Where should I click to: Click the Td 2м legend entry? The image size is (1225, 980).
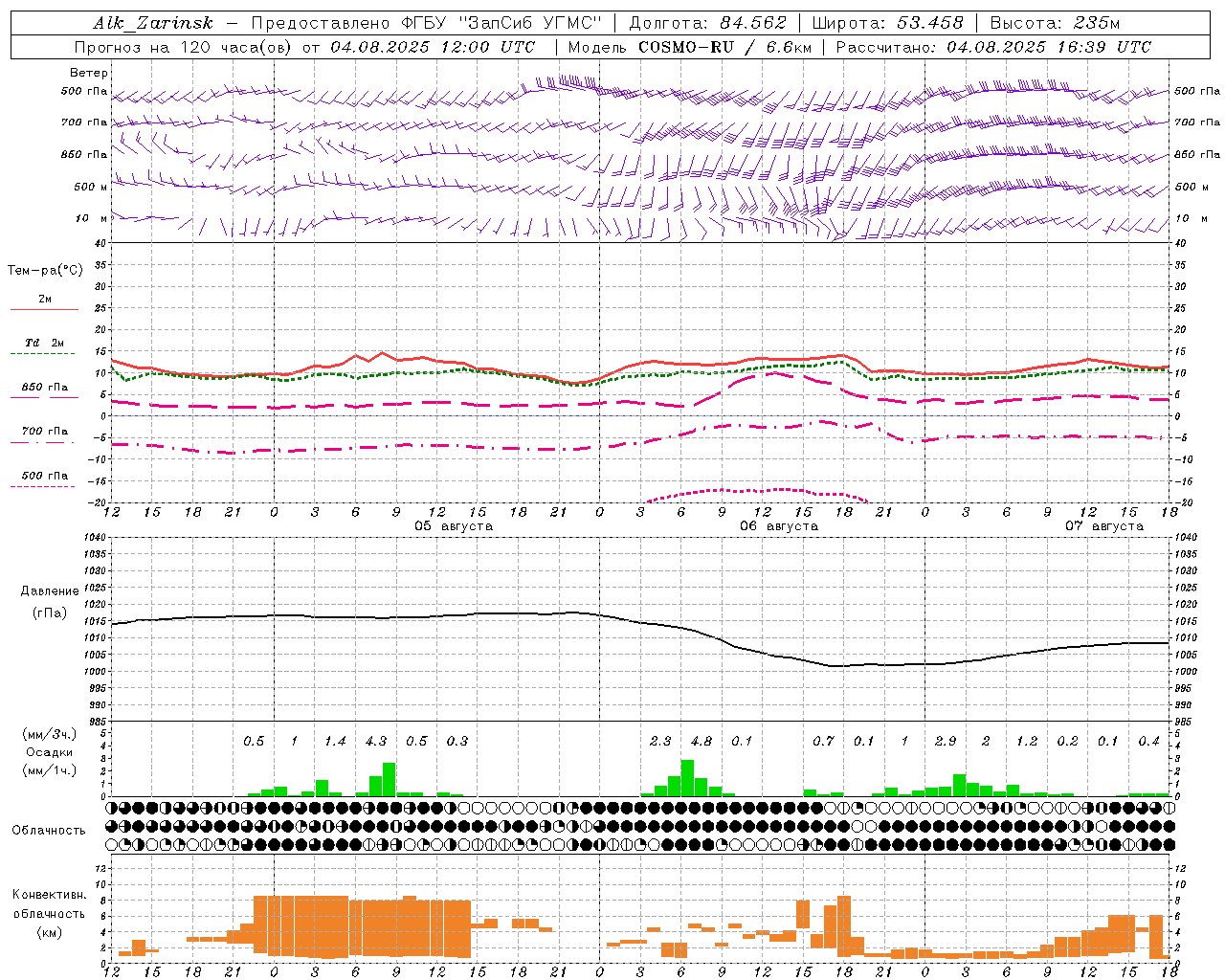tap(45, 343)
